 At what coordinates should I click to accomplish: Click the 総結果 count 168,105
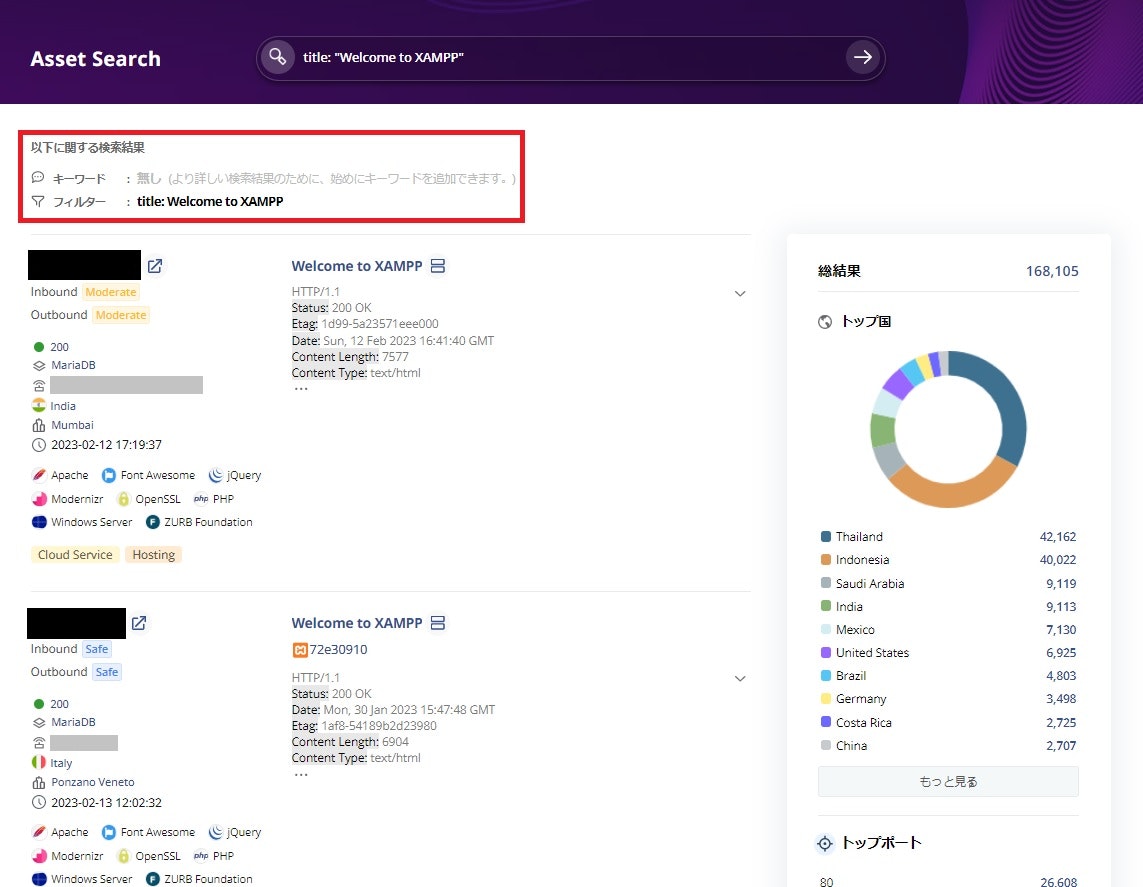tap(1052, 271)
